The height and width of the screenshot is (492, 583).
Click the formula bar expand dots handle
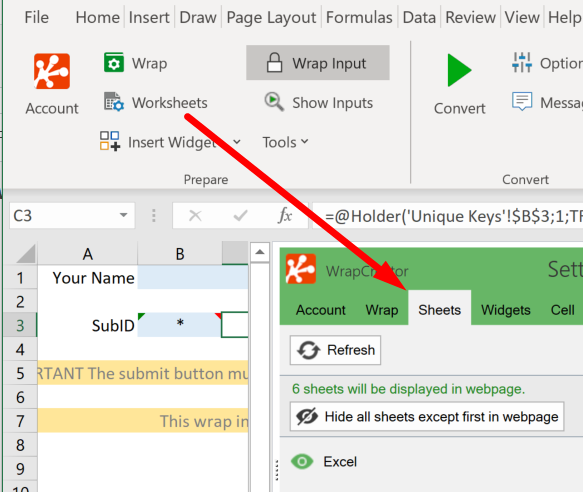154,215
